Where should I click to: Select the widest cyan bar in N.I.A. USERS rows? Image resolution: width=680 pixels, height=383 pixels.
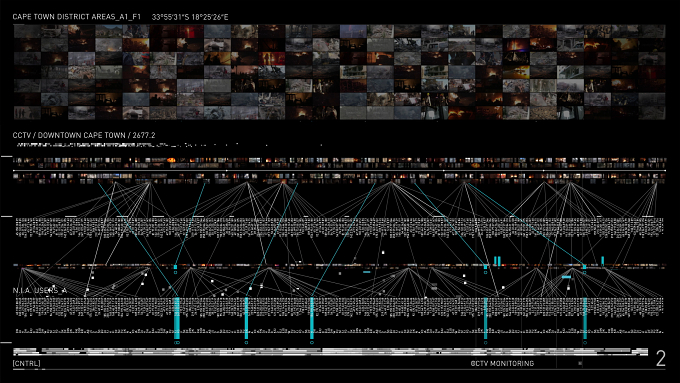[x=177, y=318]
